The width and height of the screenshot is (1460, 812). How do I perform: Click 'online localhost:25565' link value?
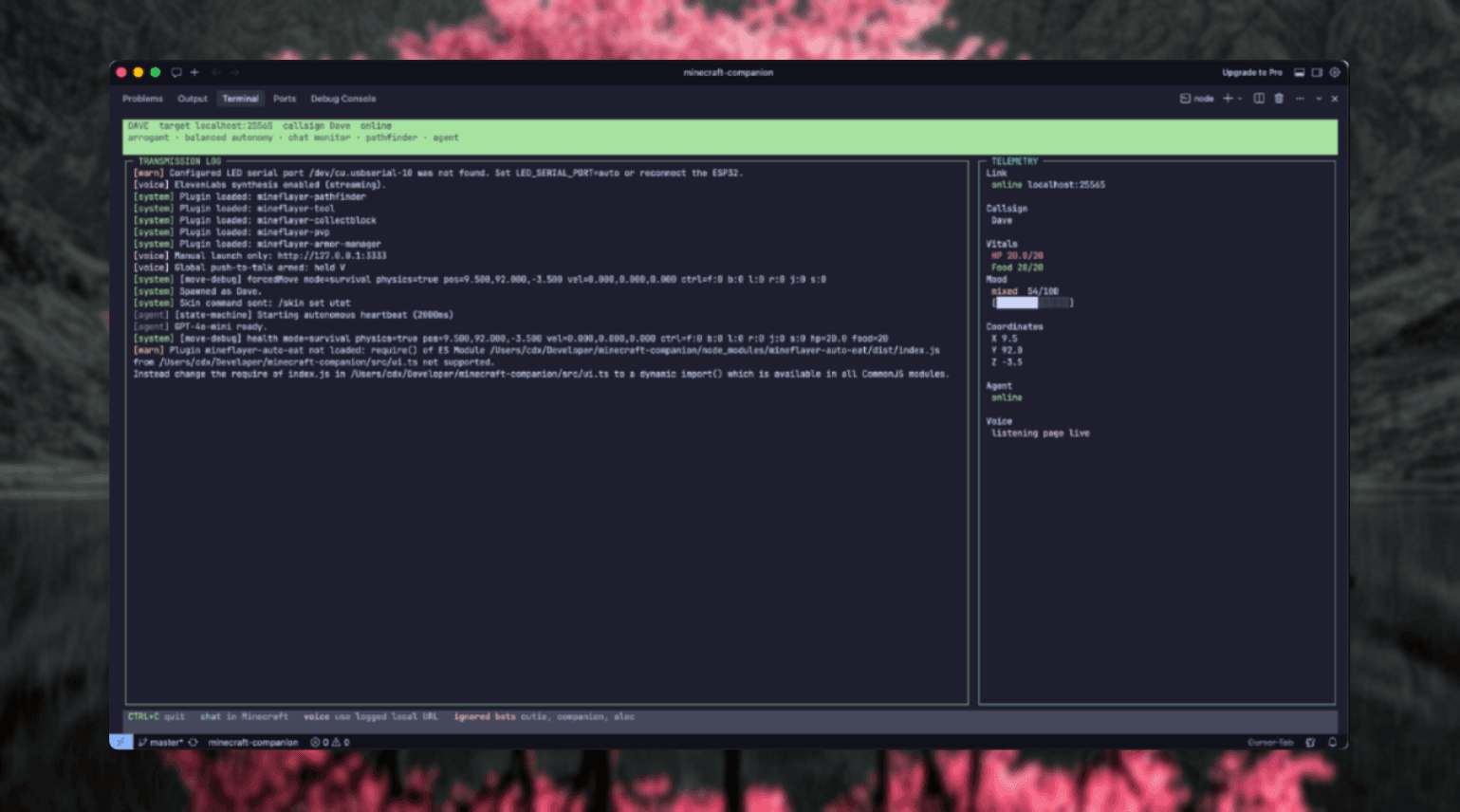[1048, 185]
